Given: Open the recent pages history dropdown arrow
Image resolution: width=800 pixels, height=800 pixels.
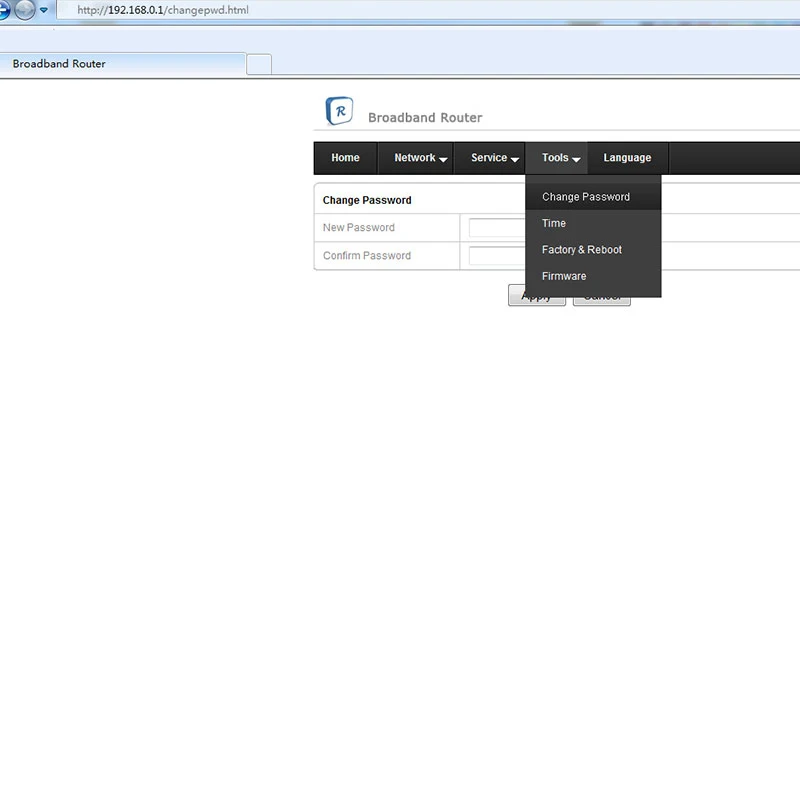Looking at the screenshot, I should [44, 10].
